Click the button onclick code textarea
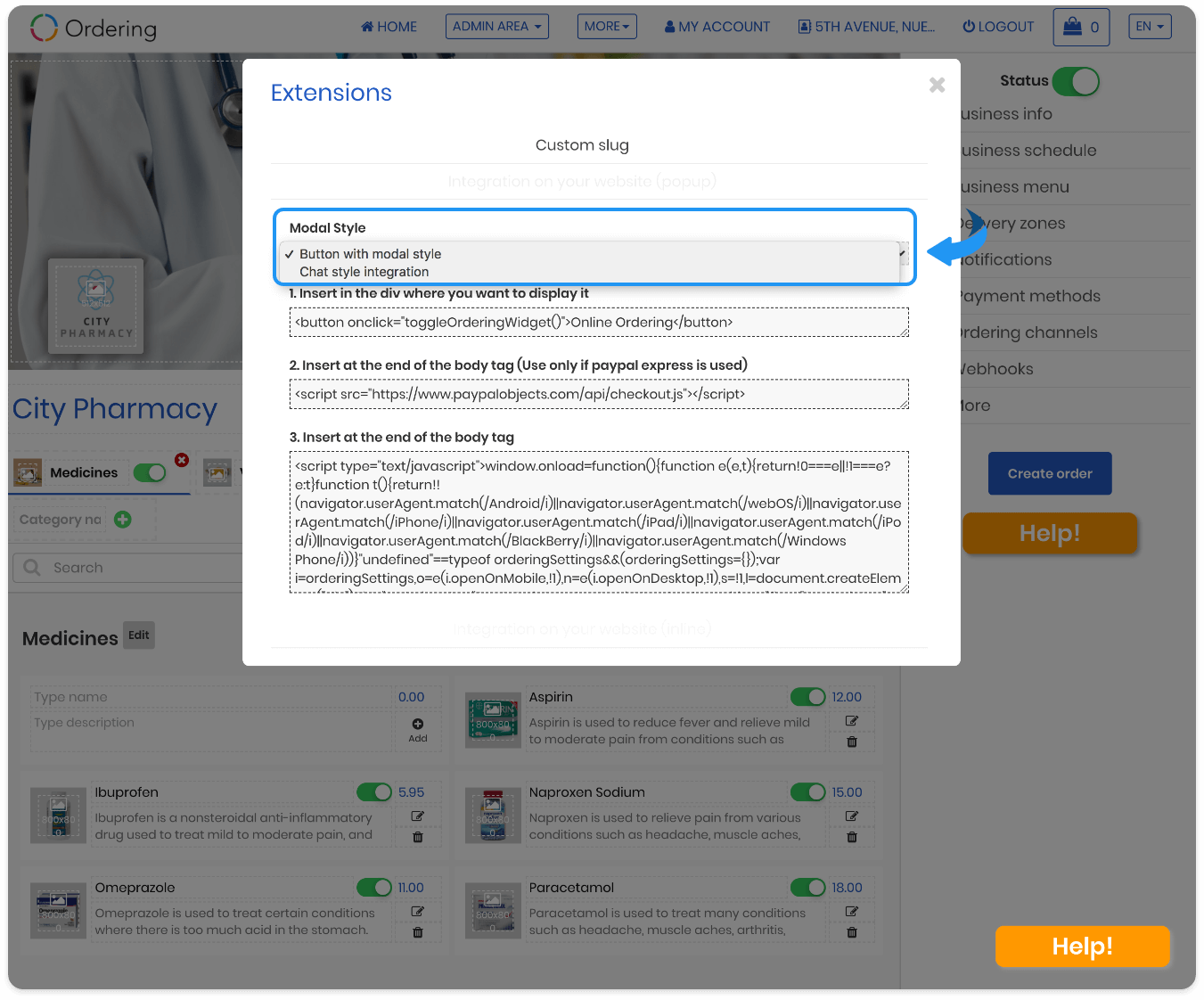The image size is (1204, 1000). [599, 323]
